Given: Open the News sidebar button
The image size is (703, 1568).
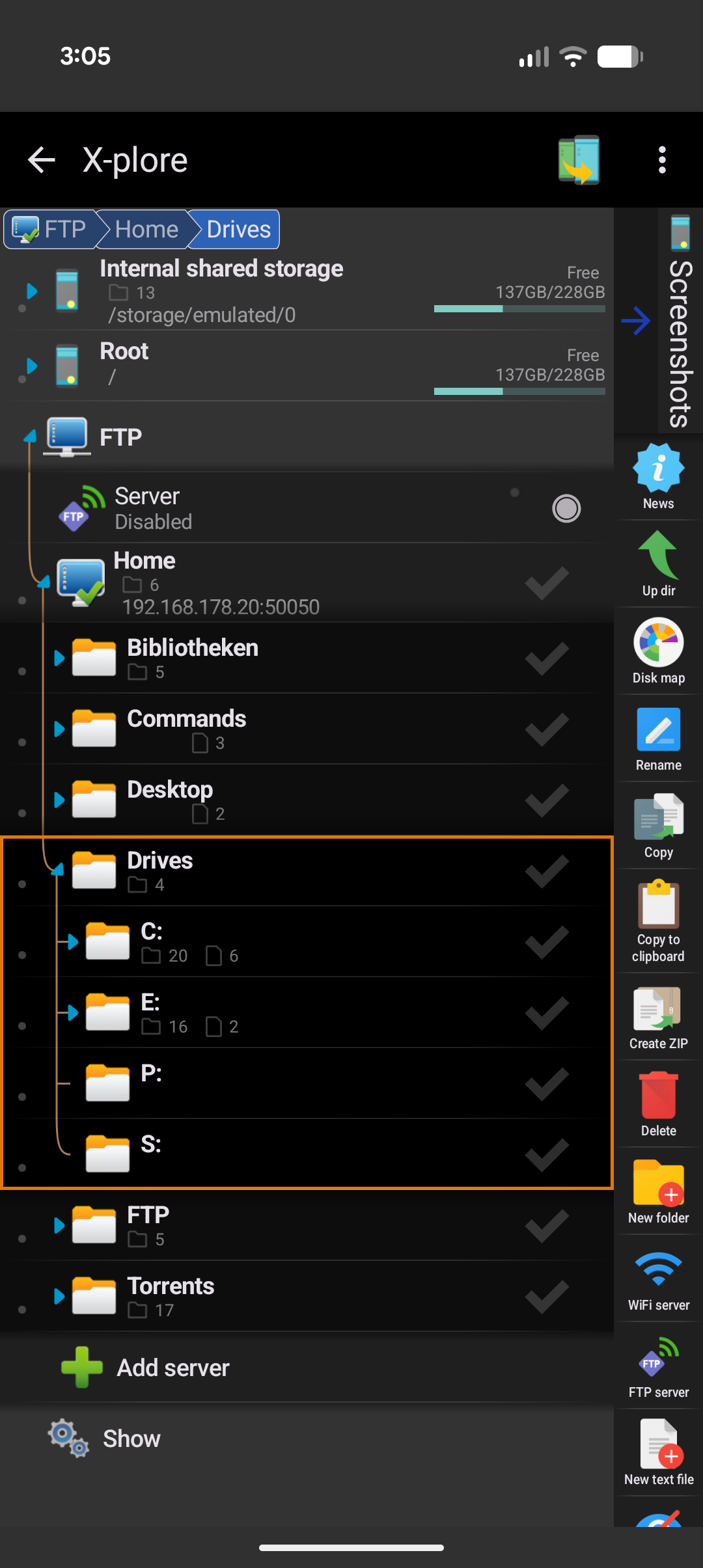Looking at the screenshot, I should (658, 477).
